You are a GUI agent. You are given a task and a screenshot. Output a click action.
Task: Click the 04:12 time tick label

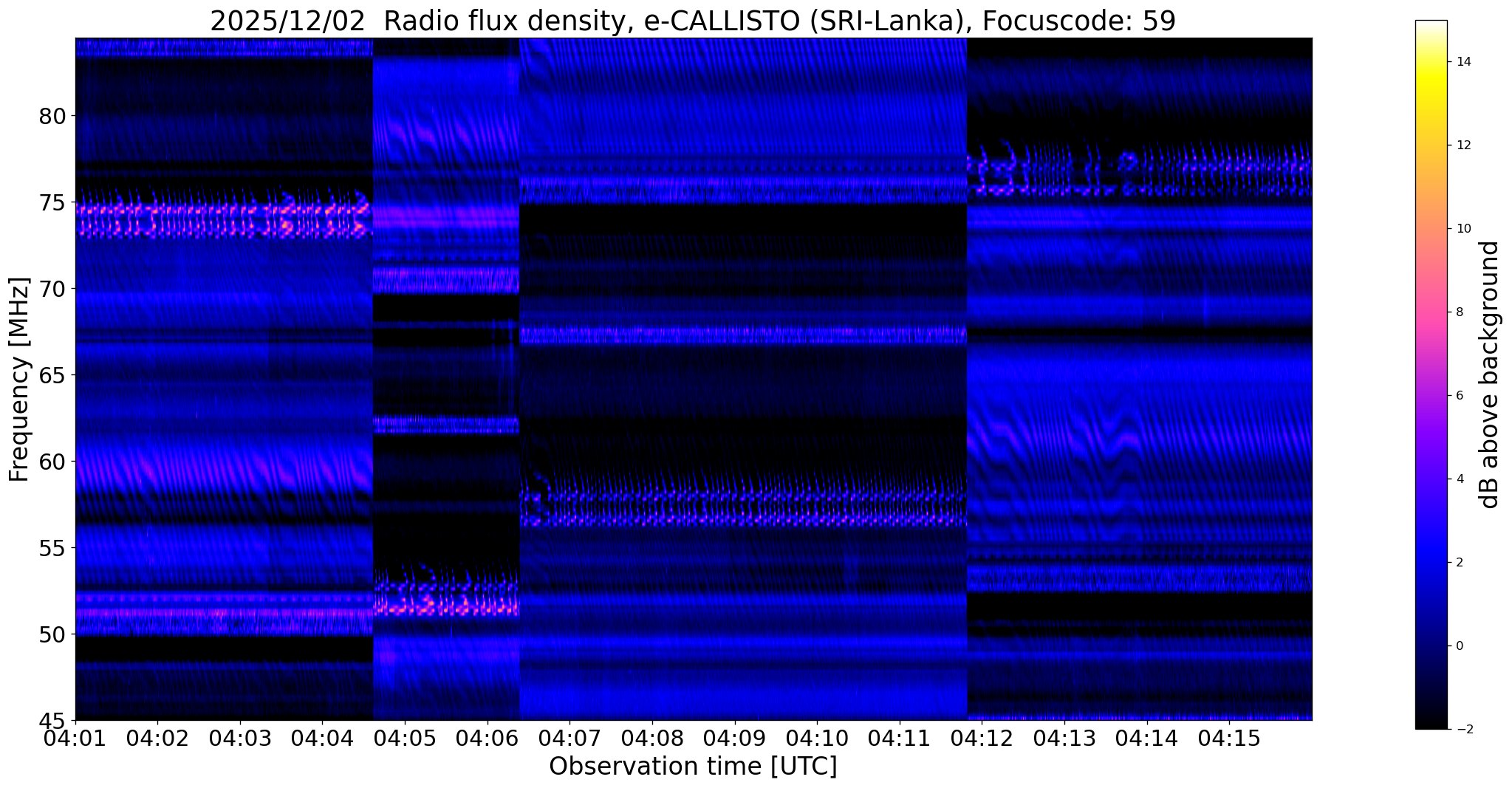[982, 738]
